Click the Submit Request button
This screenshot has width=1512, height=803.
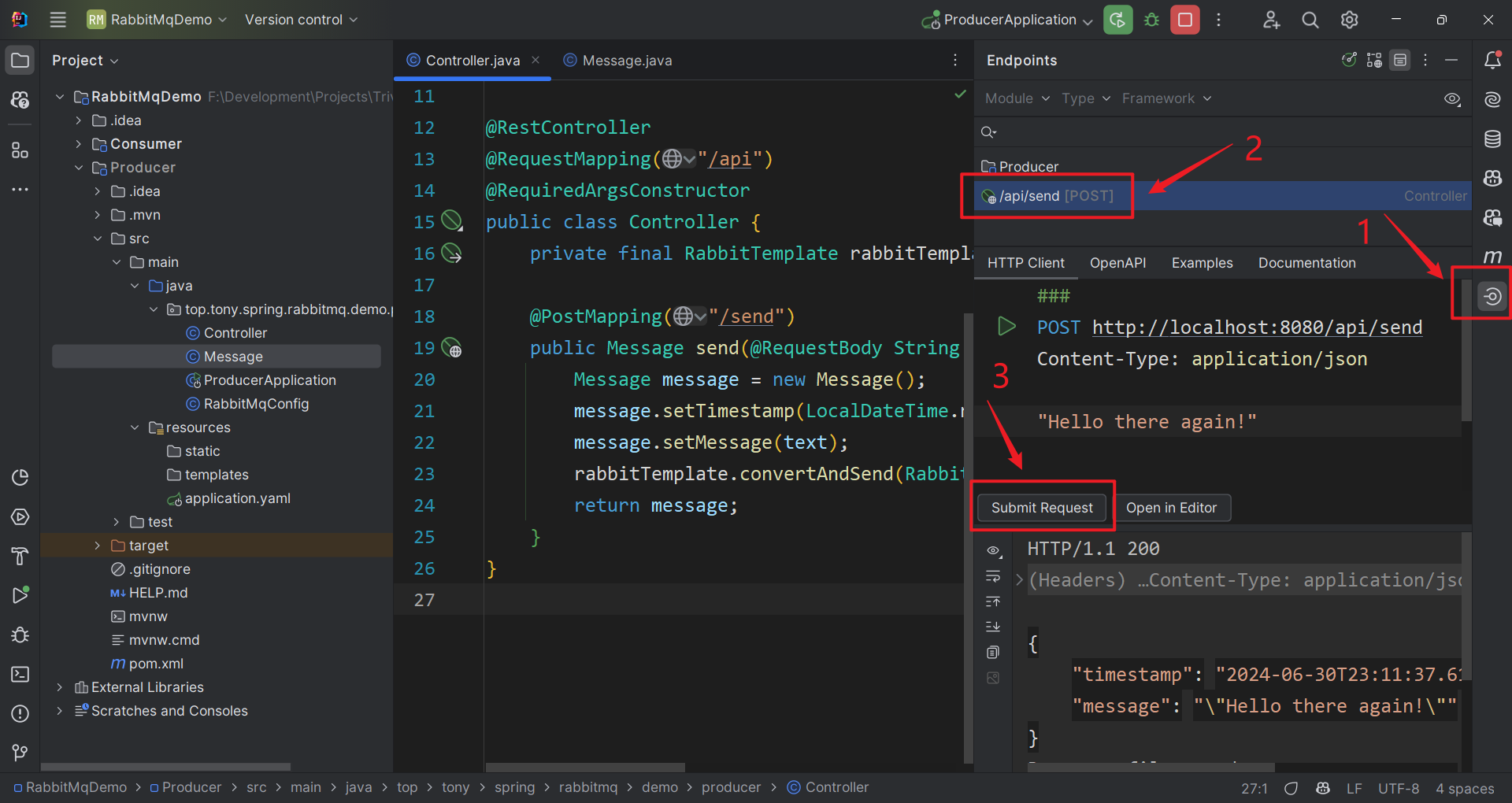pos(1041,508)
